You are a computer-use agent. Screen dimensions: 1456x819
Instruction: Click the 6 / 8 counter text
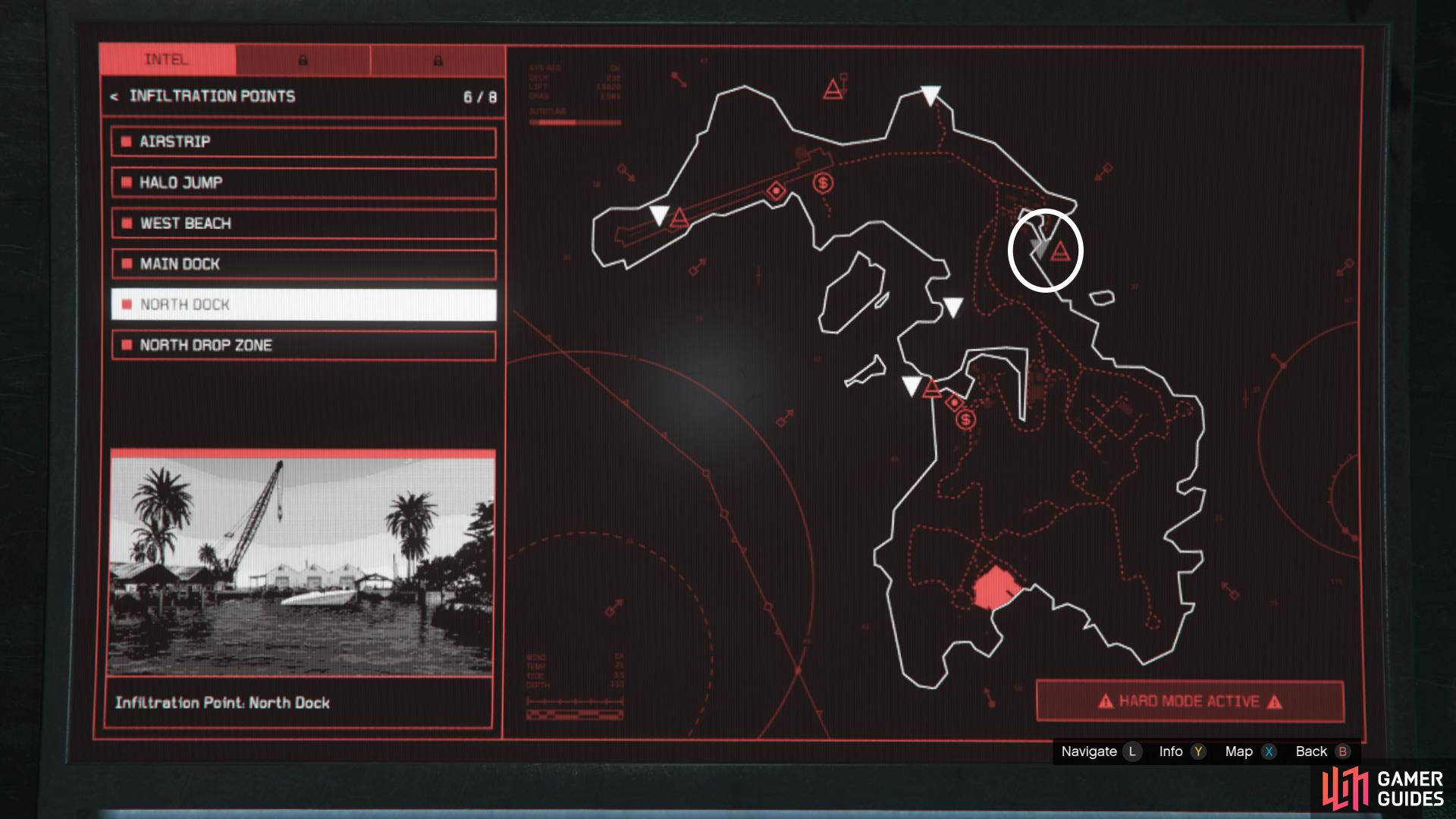[480, 97]
